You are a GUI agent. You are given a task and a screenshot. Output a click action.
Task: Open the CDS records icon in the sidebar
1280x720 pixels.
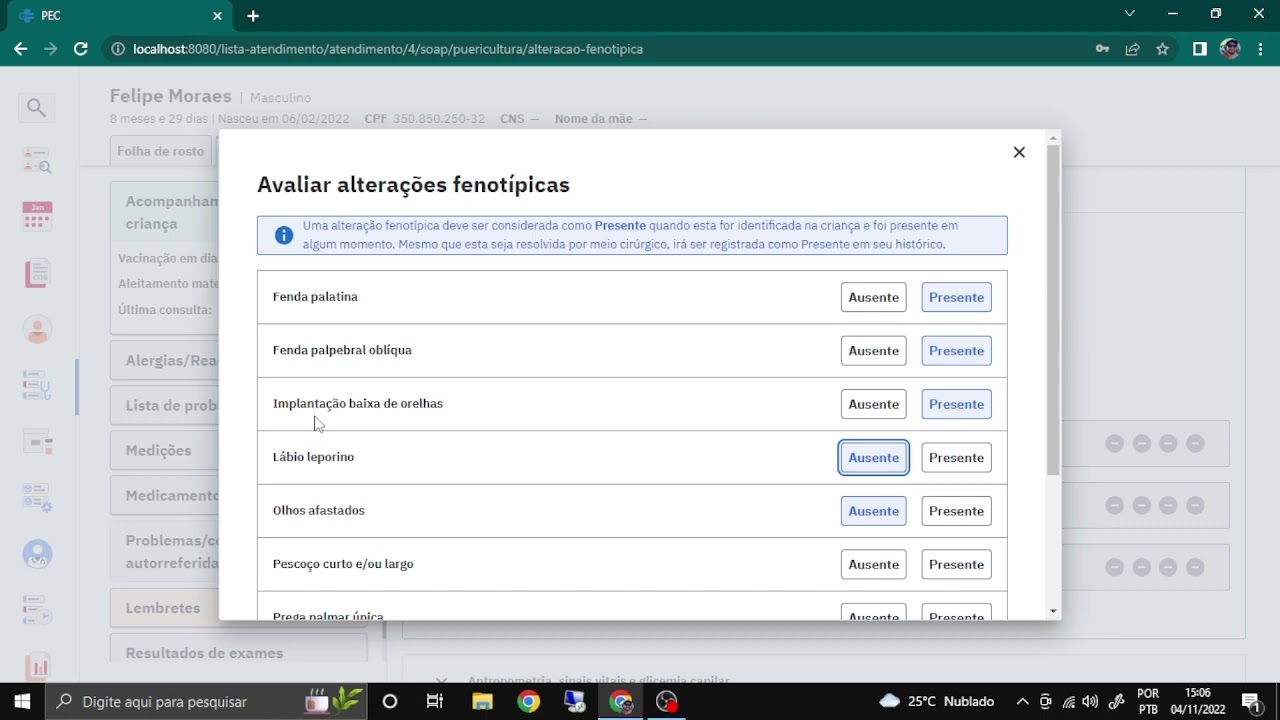(x=37, y=272)
